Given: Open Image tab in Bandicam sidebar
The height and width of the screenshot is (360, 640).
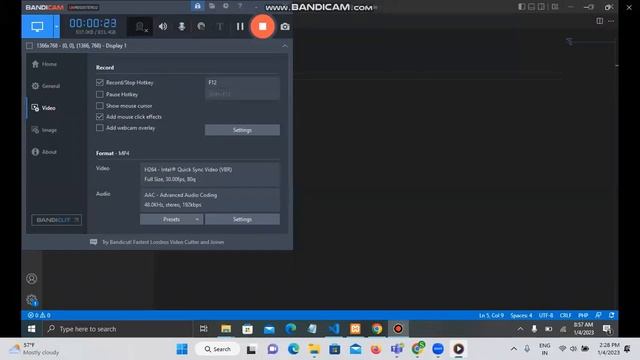Looking at the screenshot, I should pyautogui.click(x=44, y=130).
